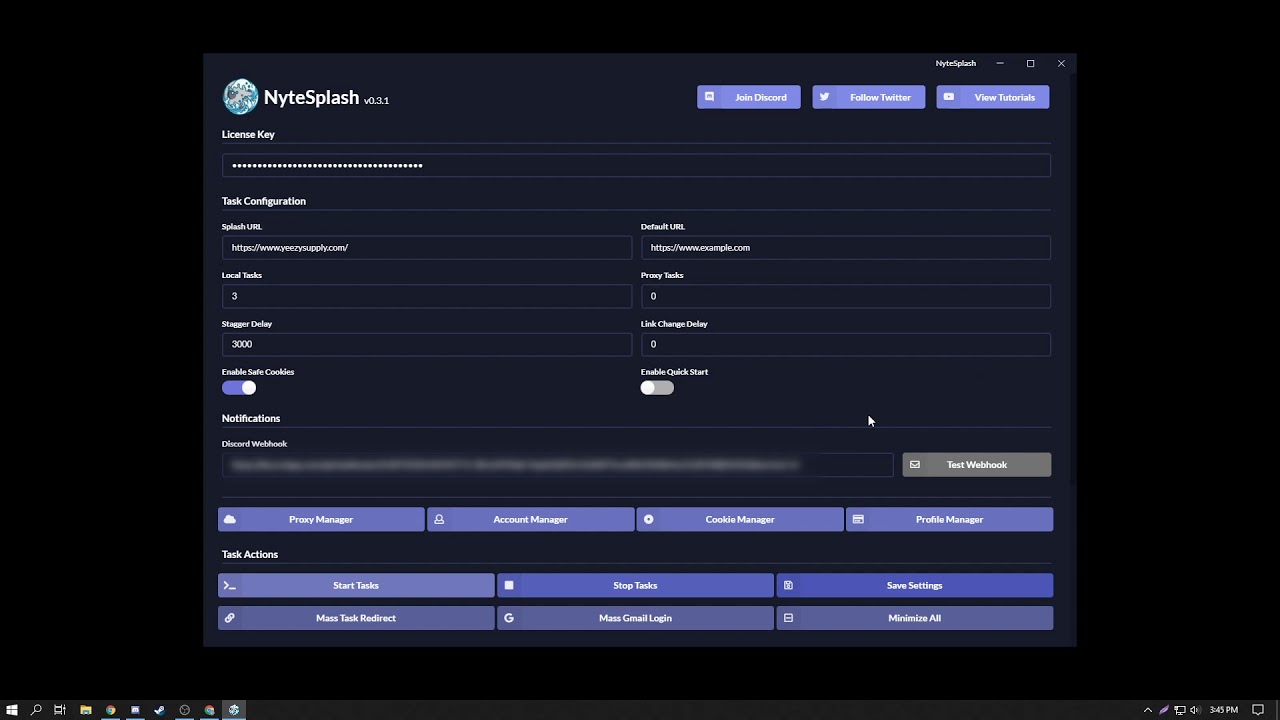Expand the hidden system tray icons

coord(1148,710)
